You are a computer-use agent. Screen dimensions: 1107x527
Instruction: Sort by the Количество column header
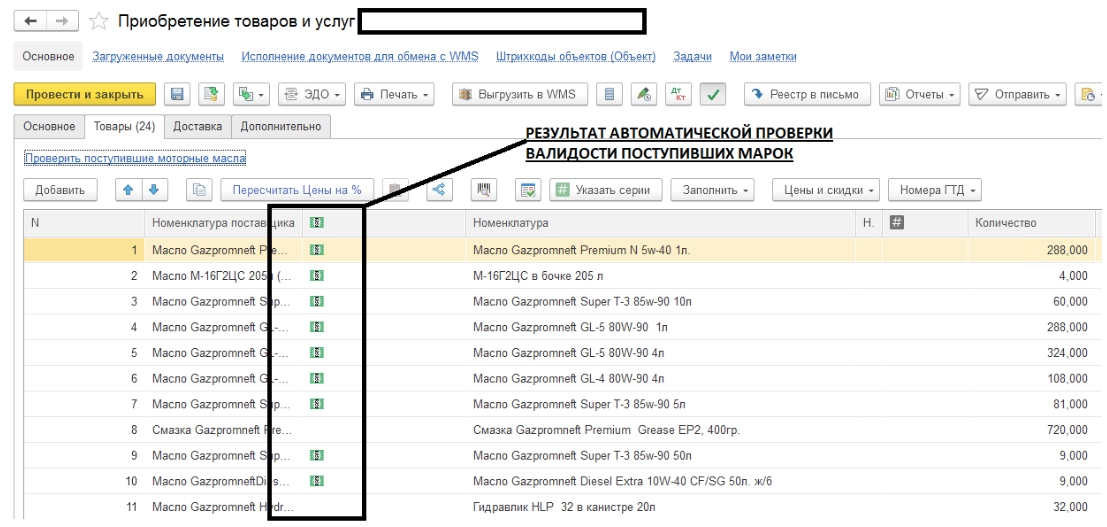[x=1031, y=223]
